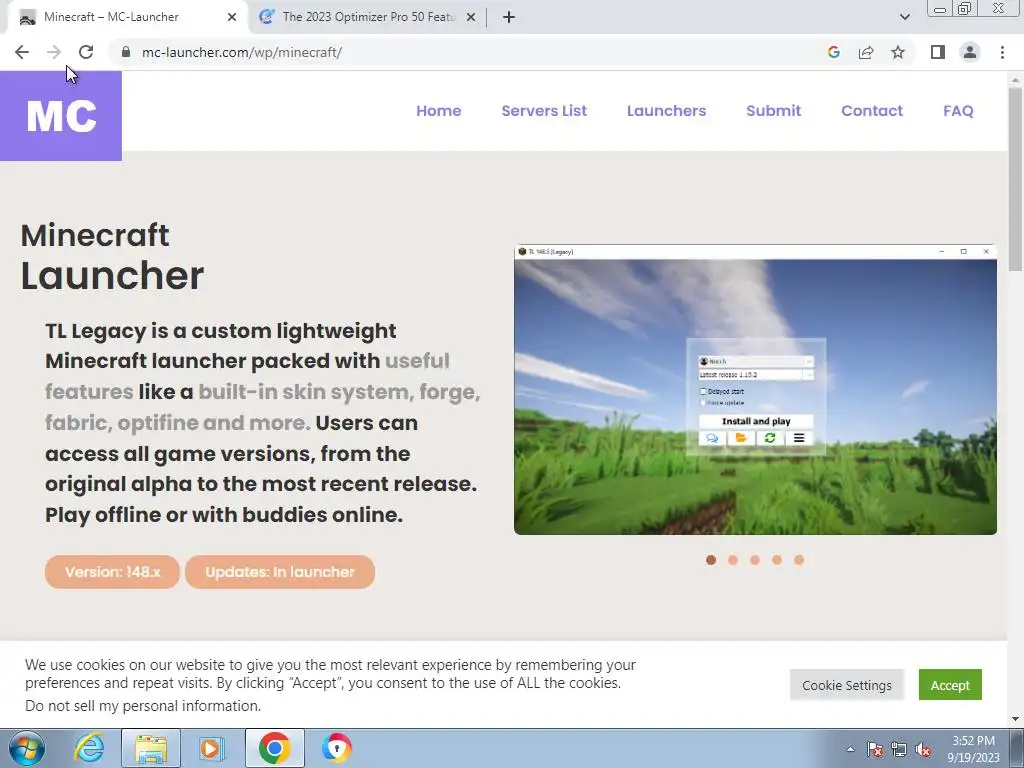The height and width of the screenshot is (768, 1024).
Task: Open the Contact page
Action: (872, 110)
